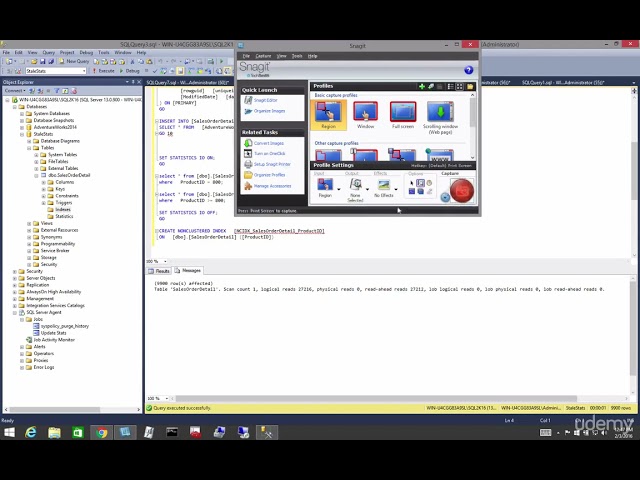Image resolution: width=640 pixels, height=480 pixels.
Task: Click the Save icon in SSMS toolbar
Action: point(42,61)
